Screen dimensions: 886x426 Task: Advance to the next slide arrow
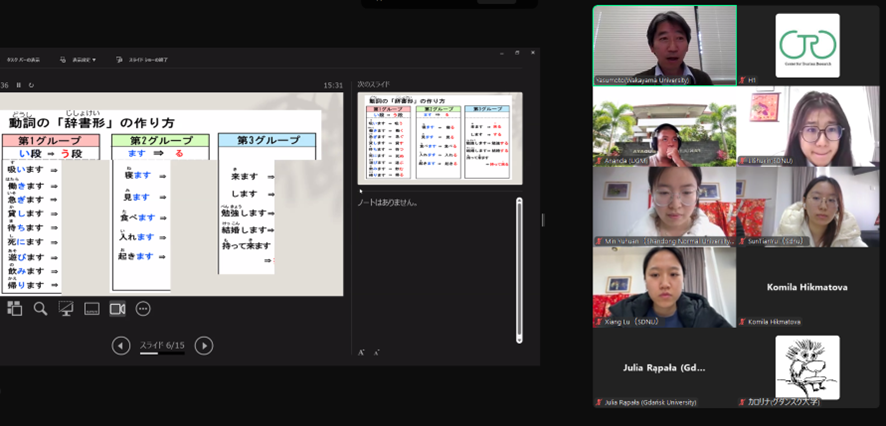point(204,346)
